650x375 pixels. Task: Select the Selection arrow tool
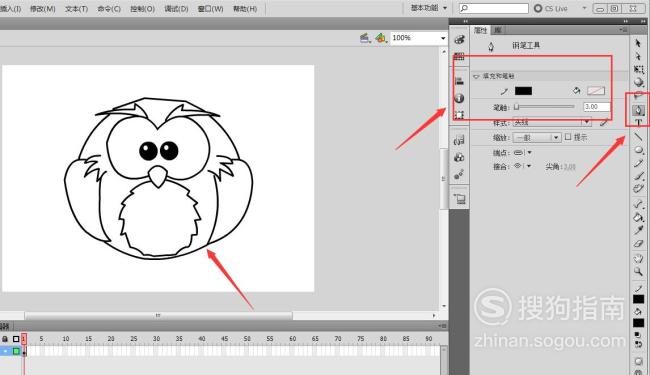[x=638, y=43]
